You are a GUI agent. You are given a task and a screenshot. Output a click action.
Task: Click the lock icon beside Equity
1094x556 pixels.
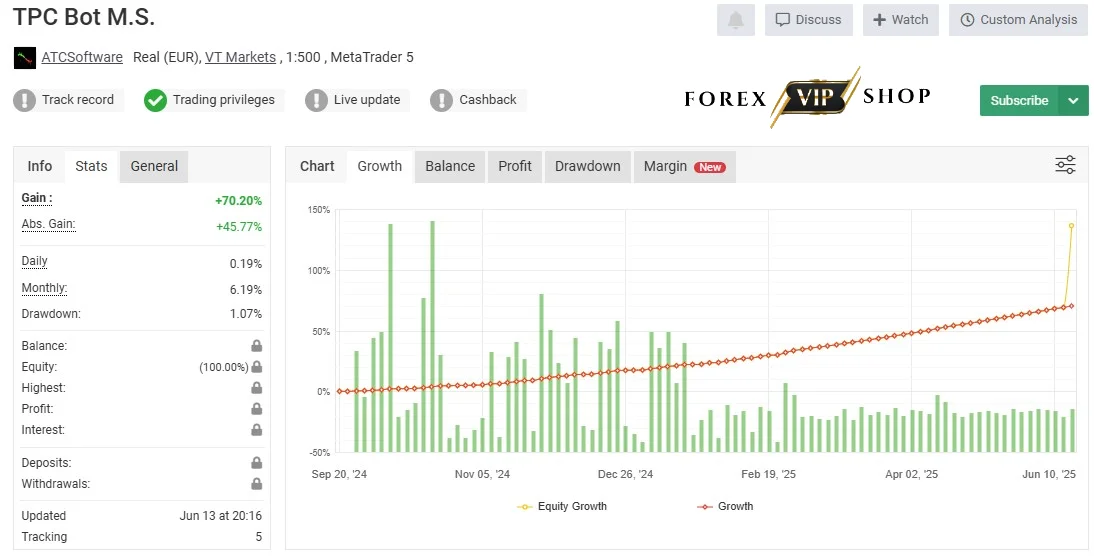coord(257,367)
